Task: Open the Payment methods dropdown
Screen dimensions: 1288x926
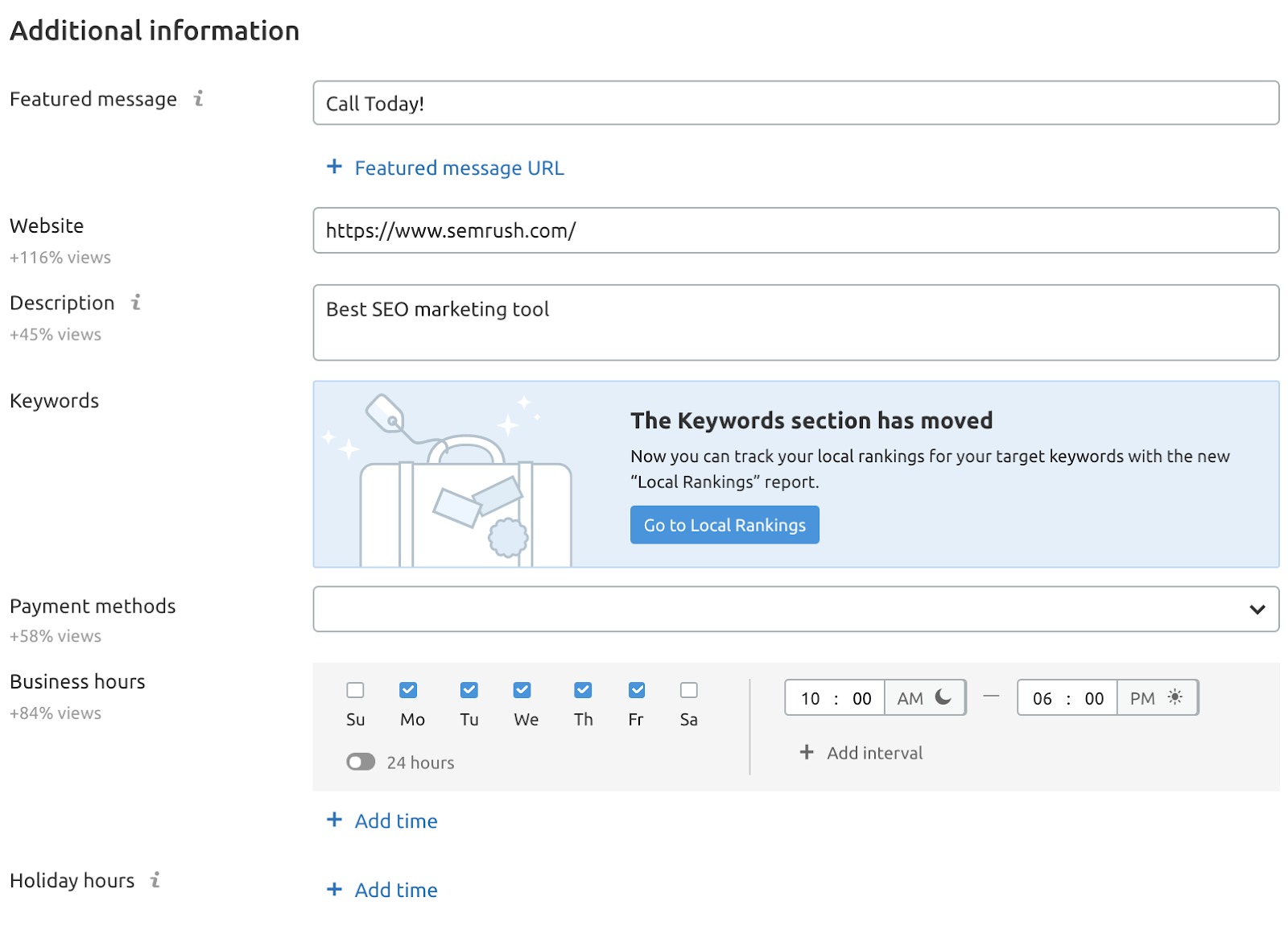Action: [x=796, y=609]
